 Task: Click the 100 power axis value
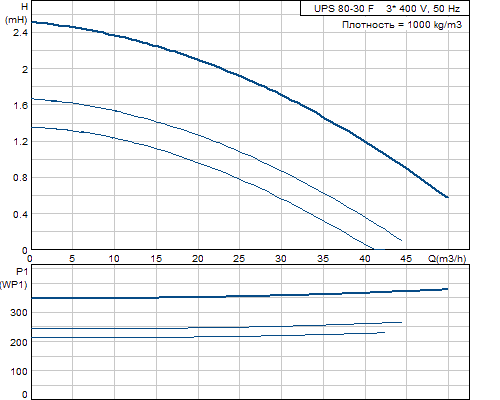[x=19, y=371]
